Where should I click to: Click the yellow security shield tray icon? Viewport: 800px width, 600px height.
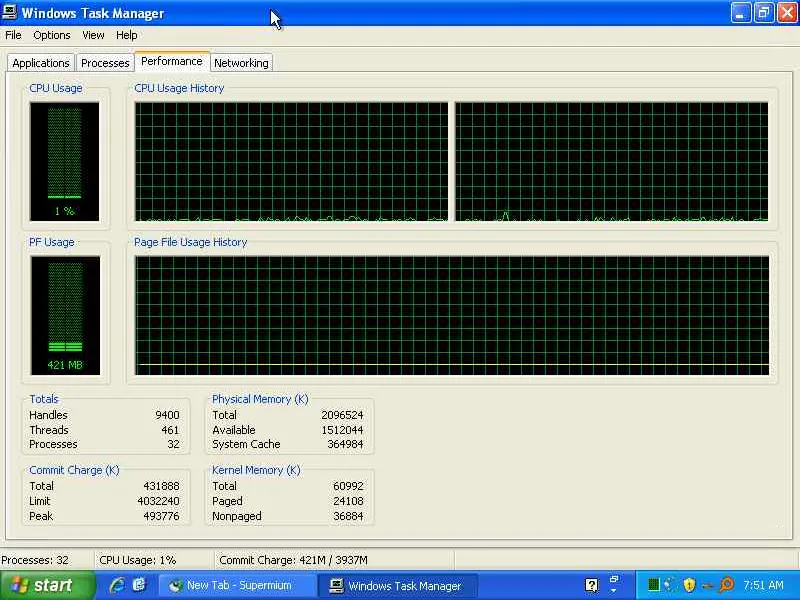tap(689, 585)
